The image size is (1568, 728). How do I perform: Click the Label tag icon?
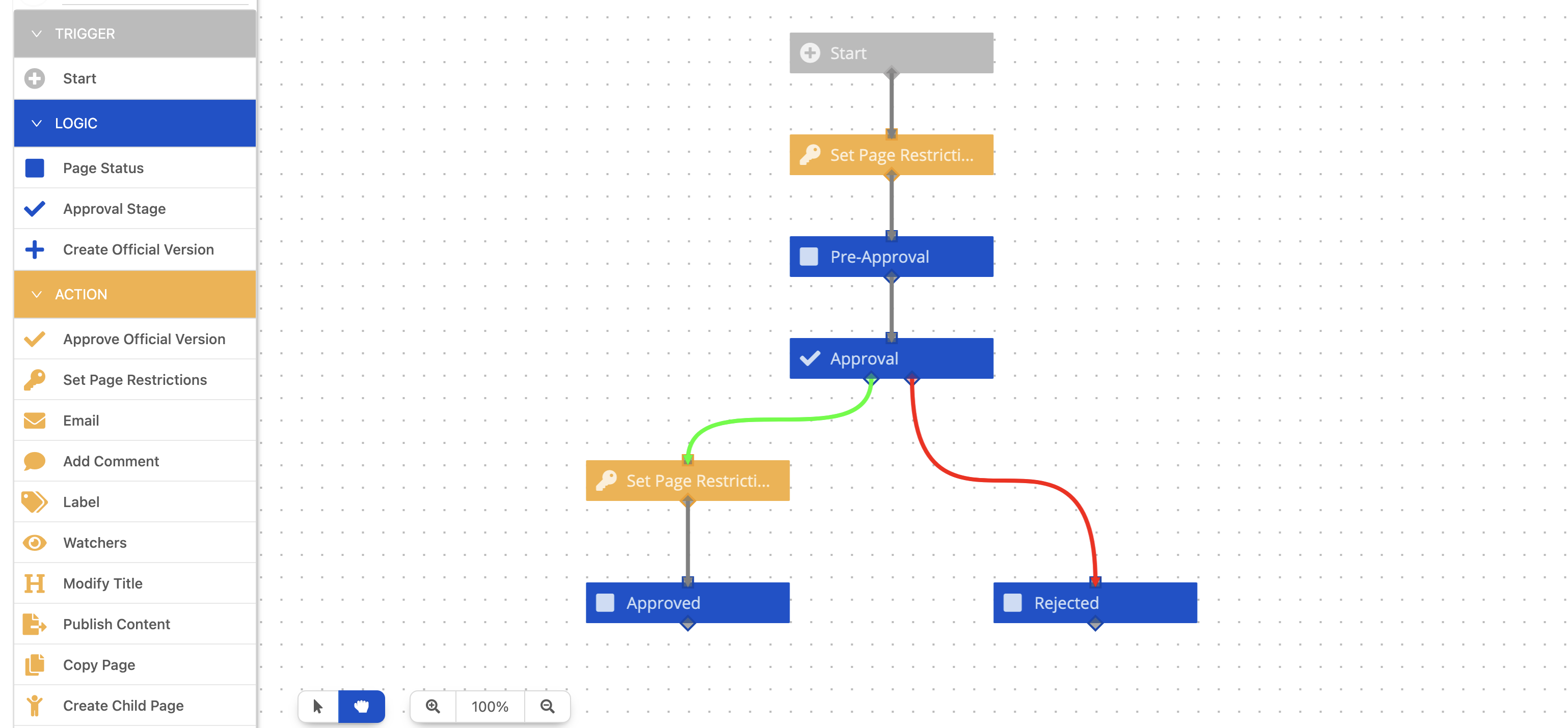tap(35, 502)
